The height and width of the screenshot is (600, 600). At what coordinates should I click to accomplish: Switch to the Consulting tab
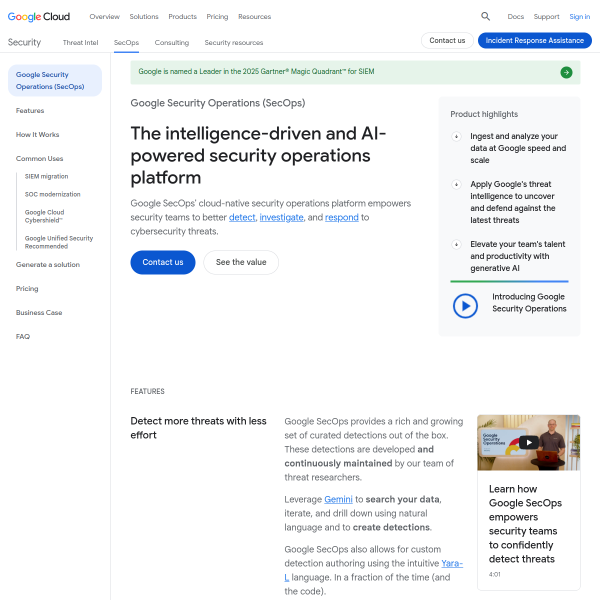pyautogui.click(x=172, y=42)
